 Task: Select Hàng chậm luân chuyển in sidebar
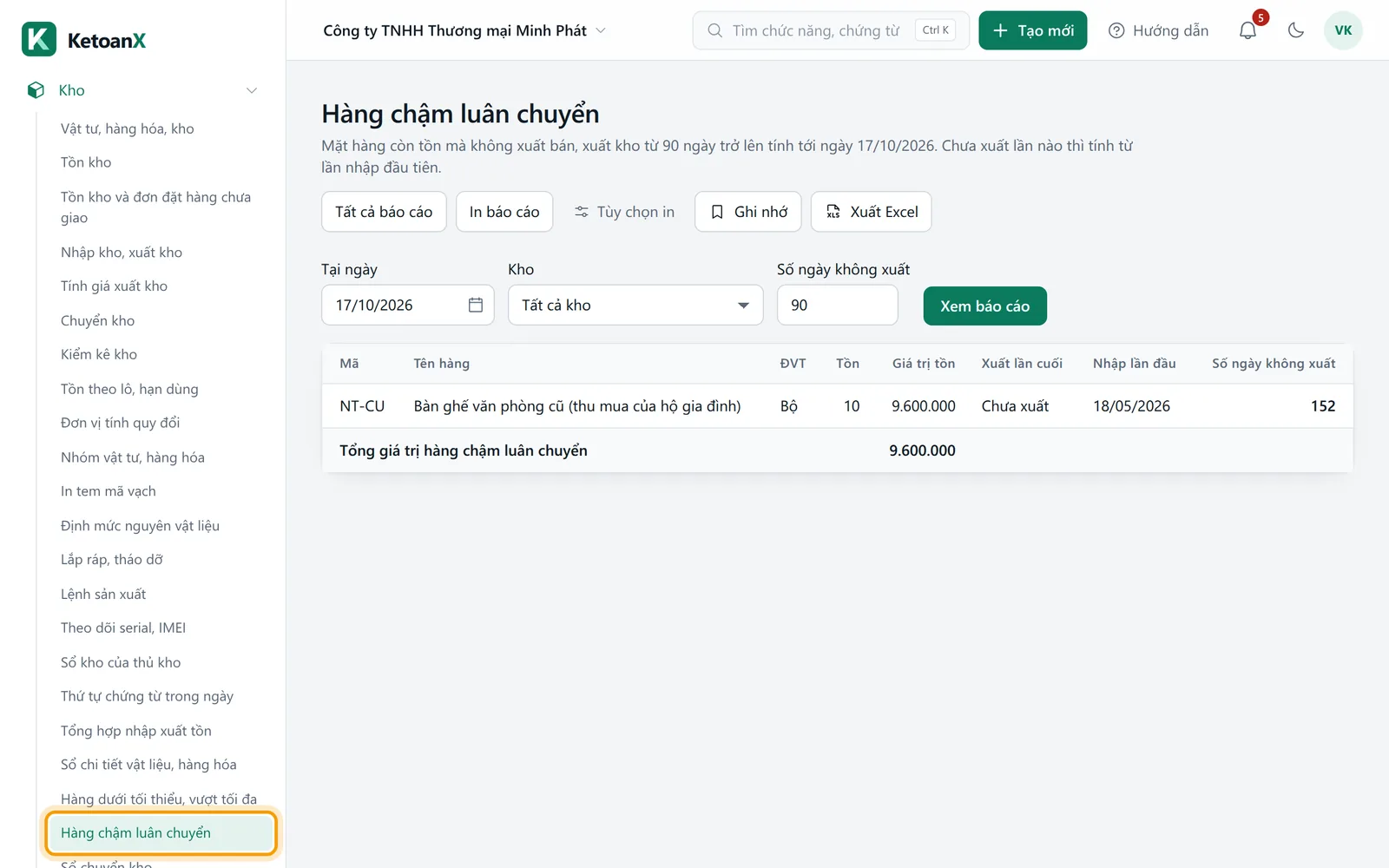pyautogui.click(x=161, y=833)
